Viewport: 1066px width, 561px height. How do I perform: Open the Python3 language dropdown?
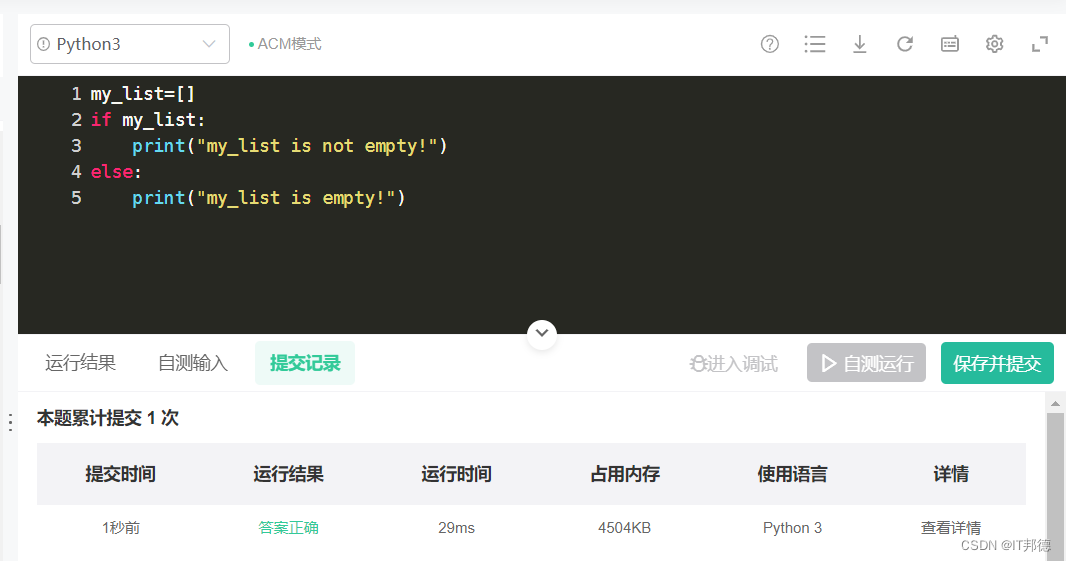coord(130,44)
